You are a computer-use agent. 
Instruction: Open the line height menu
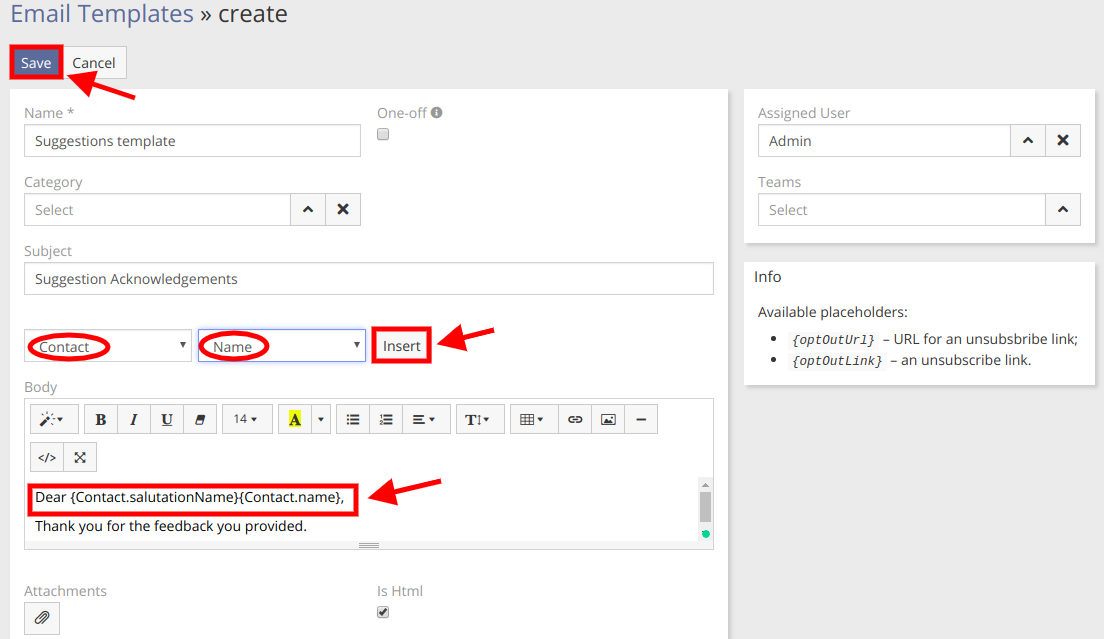480,419
